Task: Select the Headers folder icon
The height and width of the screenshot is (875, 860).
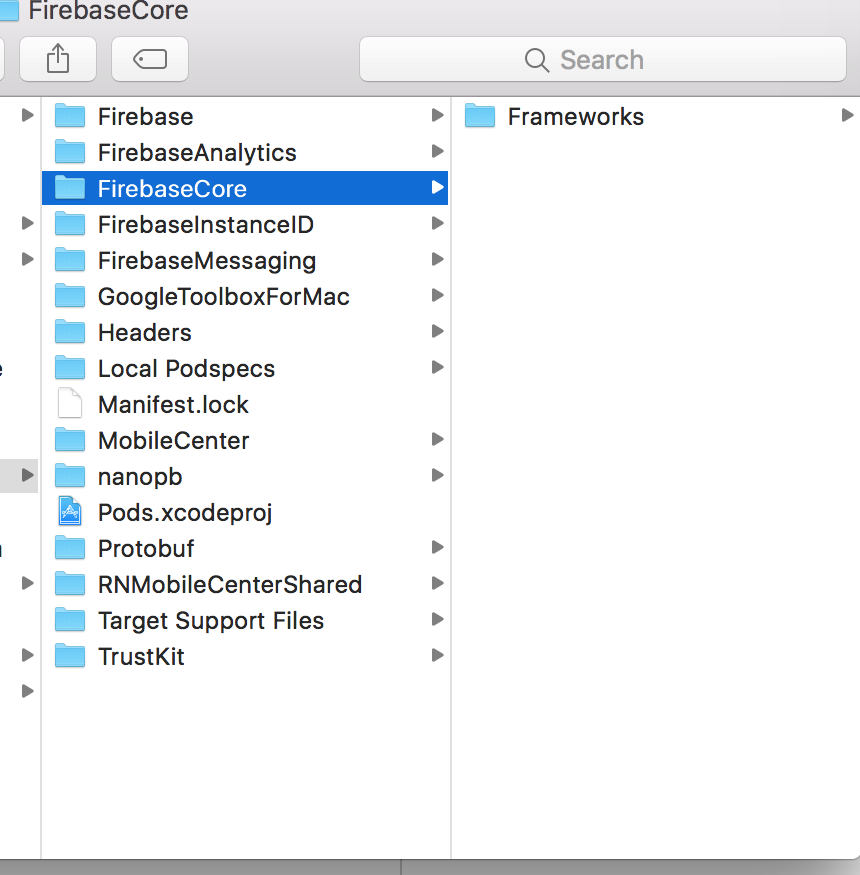Action: coord(70,331)
